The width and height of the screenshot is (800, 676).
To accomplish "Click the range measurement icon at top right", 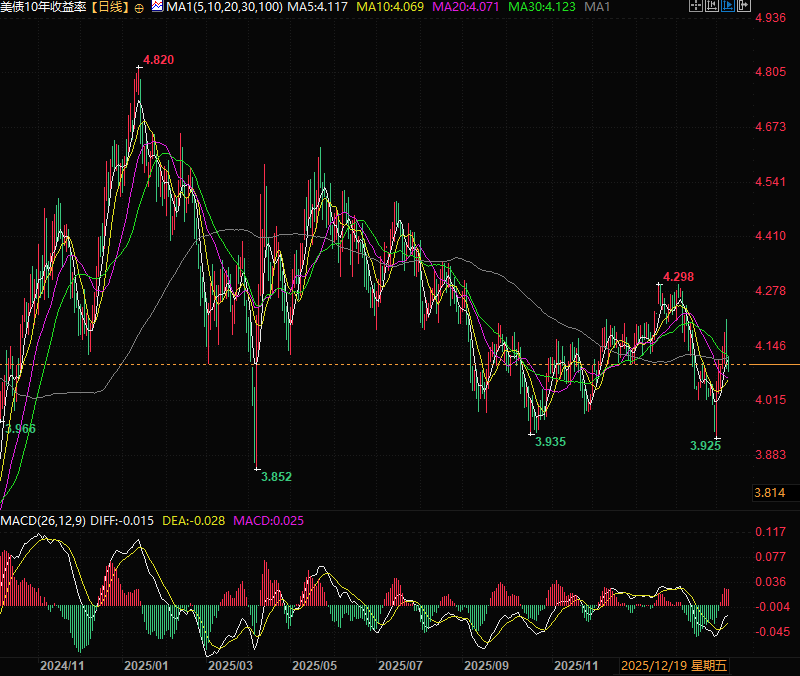I will [x=711, y=7].
